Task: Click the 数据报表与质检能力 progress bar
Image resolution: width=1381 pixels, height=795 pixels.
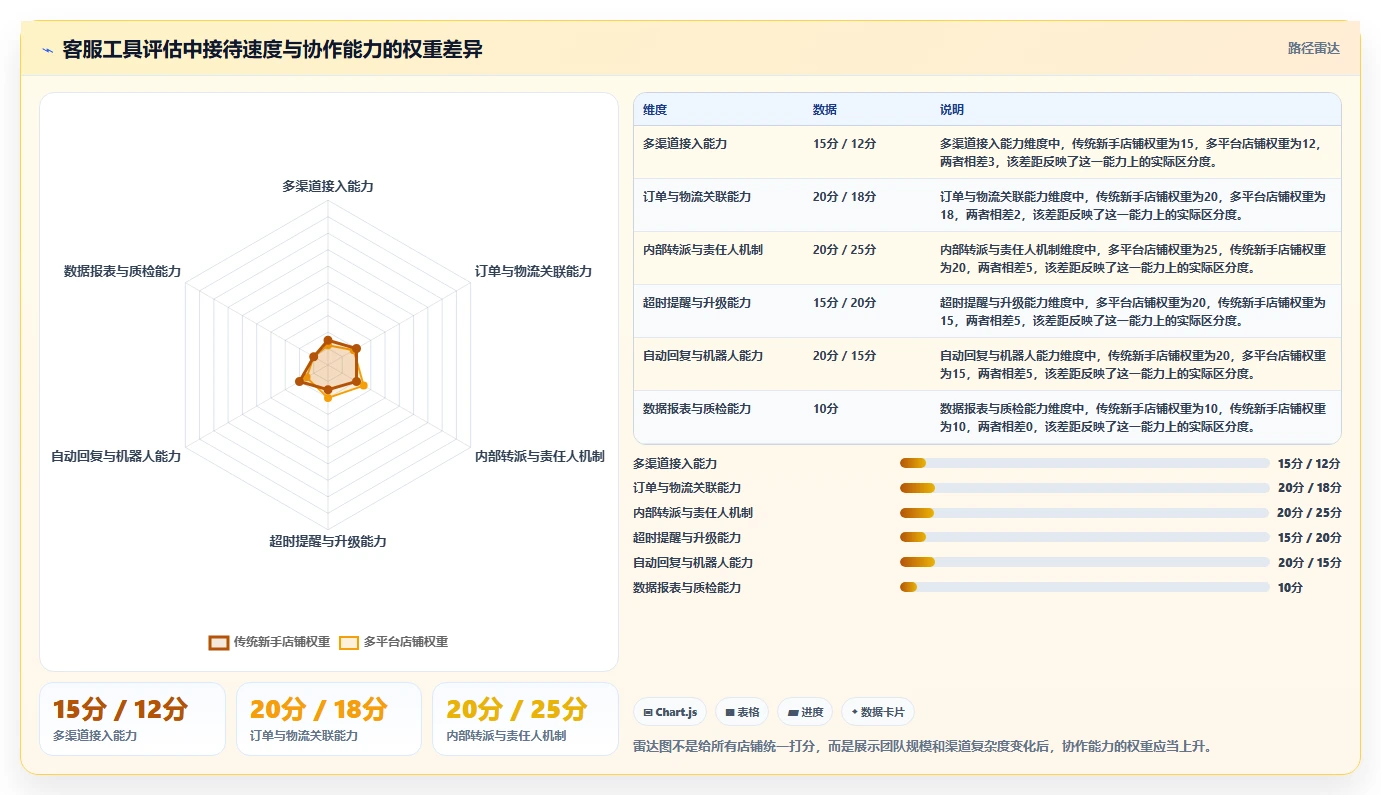Action: (x=1084, y=588)
